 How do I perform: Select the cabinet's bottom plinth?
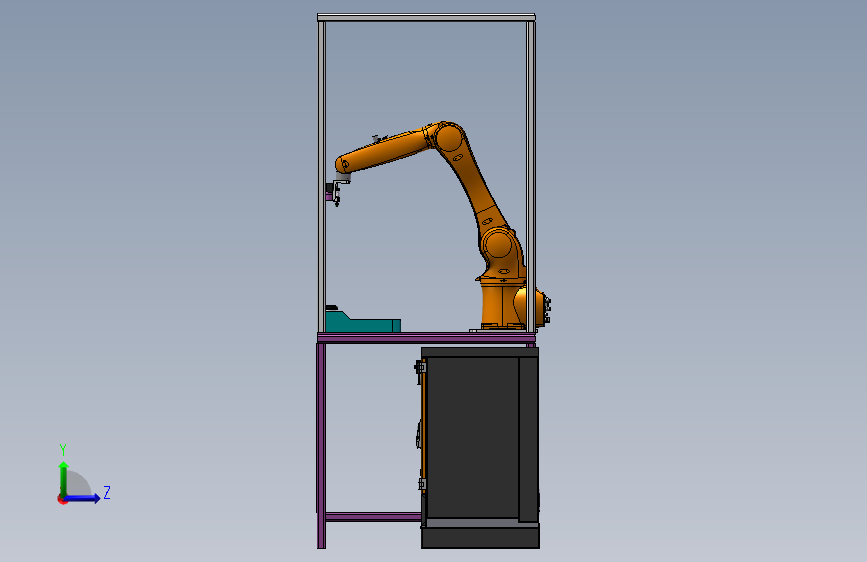point(480,537)
